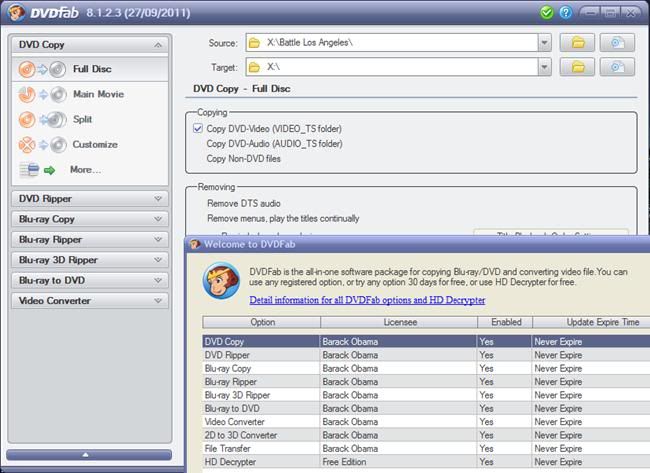
Task: Click folder icon inside Target field
Action: tap(255, 67)
